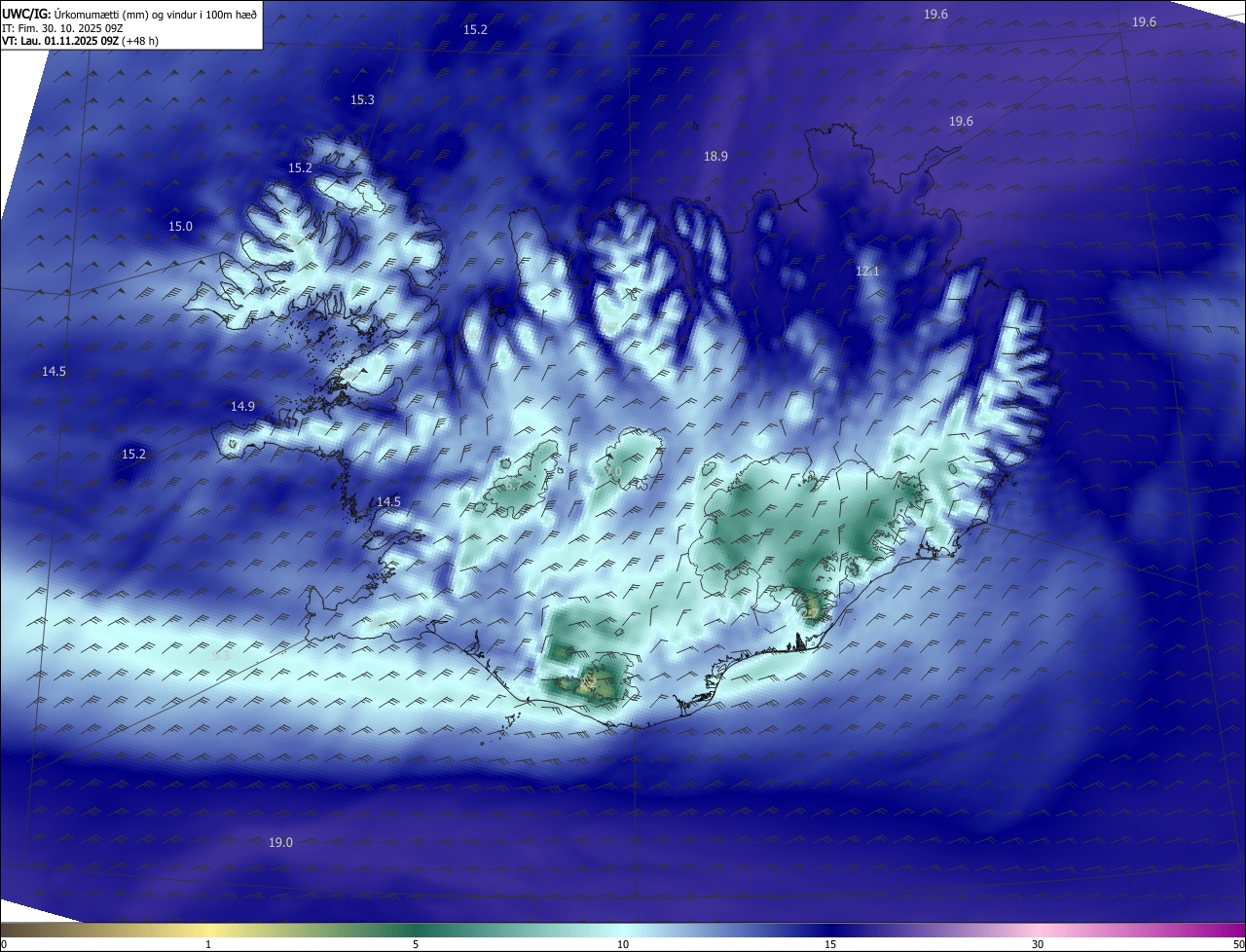Click the 15.3 value label
Viewport: 1246px width, 952px height.
(x=362, y=100)
